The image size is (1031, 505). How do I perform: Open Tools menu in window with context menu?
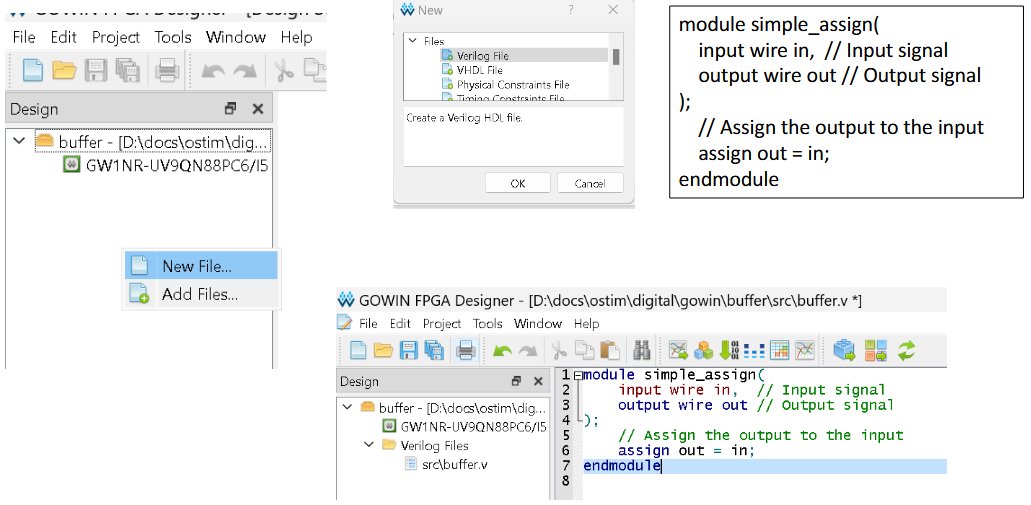click(173, 37)
